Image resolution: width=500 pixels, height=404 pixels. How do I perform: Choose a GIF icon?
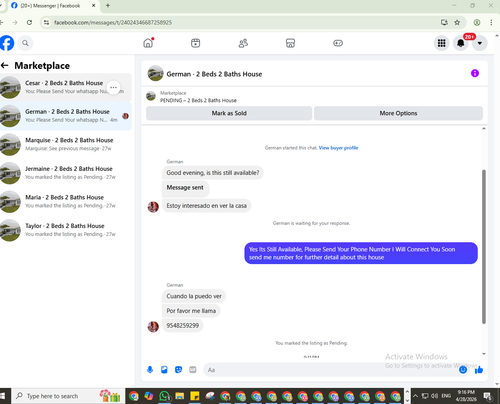click(193, 369)
